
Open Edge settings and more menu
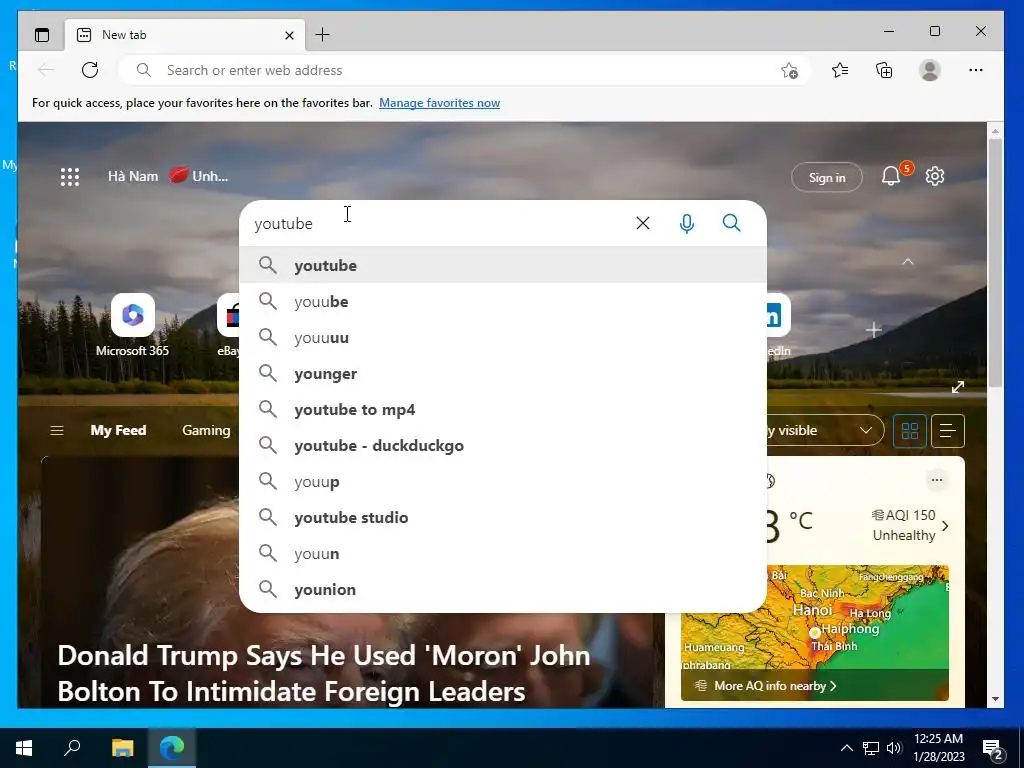(x=976, y=70)
